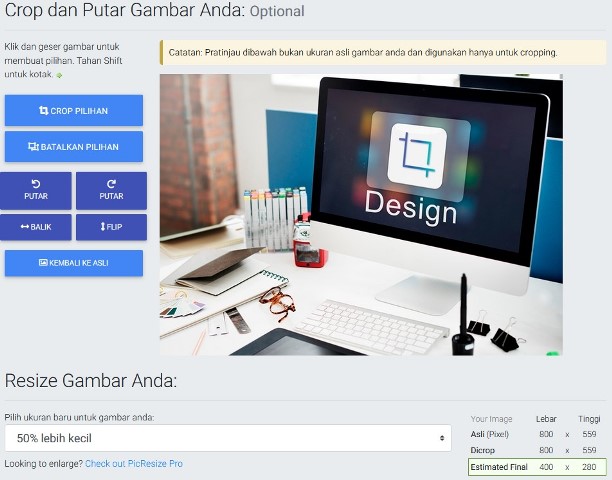
Task: Restore original with Kembali Ke Asli button
Action: coord(74,263)
